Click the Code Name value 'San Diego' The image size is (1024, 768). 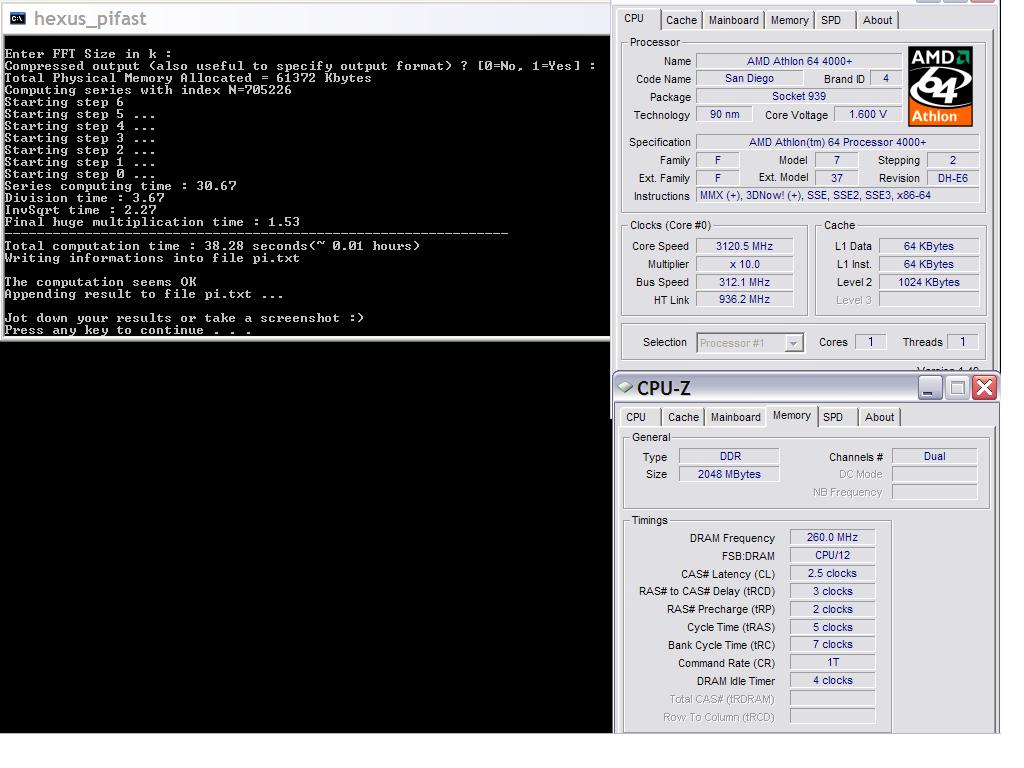750,78
